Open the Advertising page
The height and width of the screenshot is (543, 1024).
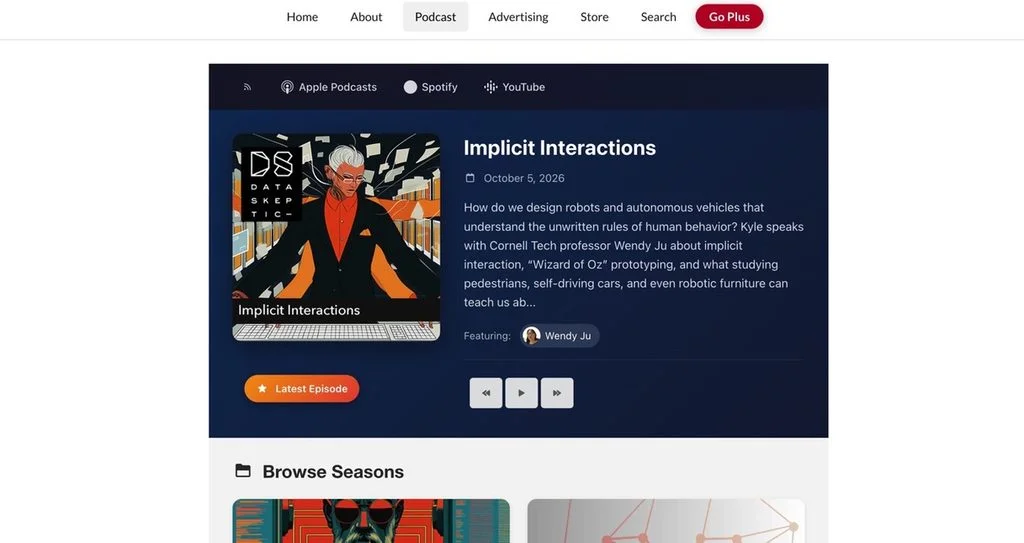[x=519, y=17]
